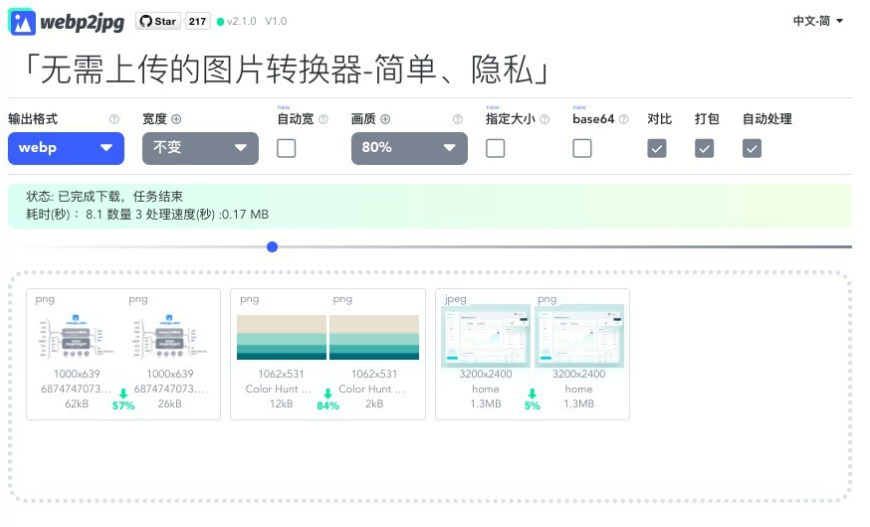The image size is (870, 527).
Task: Click the plus icon next to 画质
Action: pos(385,119)
